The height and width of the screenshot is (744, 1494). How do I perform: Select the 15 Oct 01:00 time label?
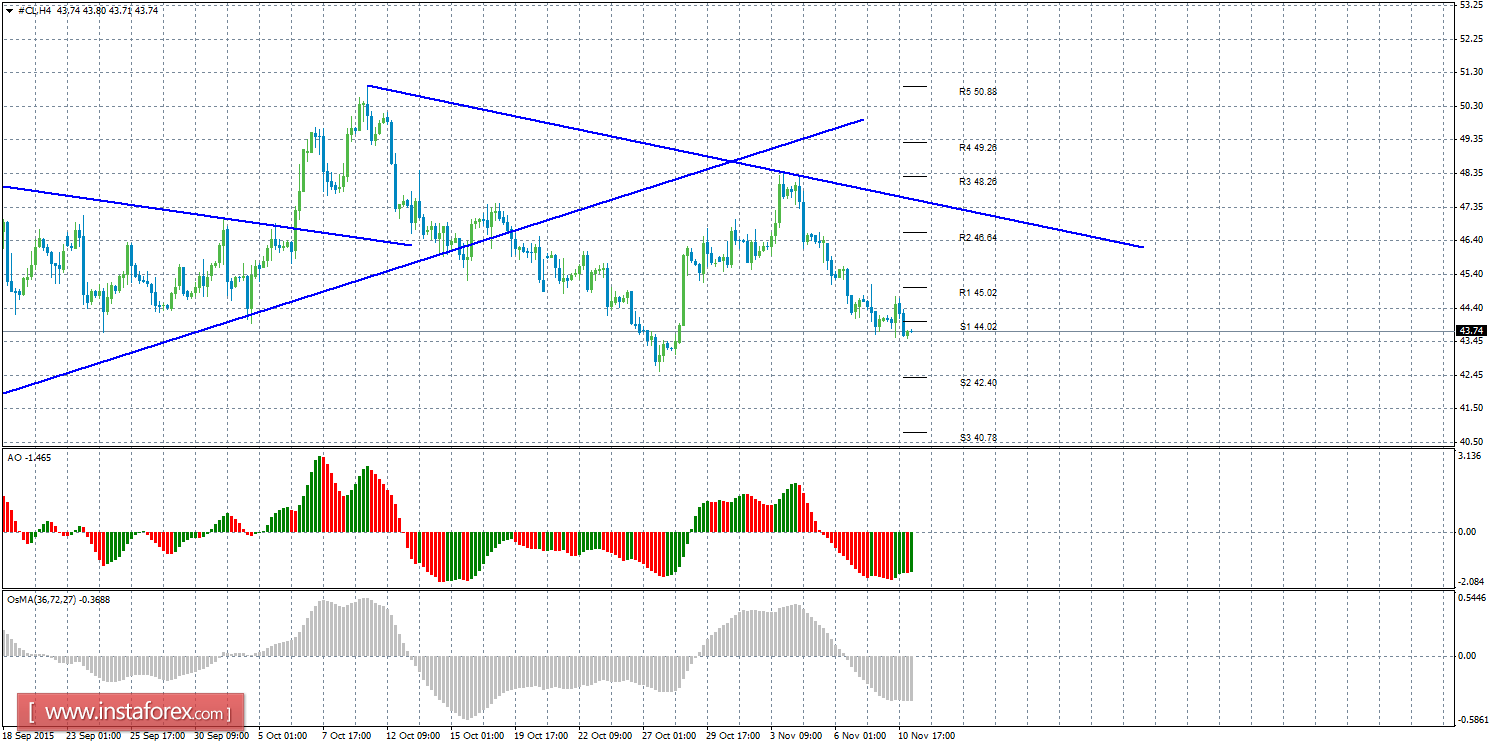click(x=475, y=736)
